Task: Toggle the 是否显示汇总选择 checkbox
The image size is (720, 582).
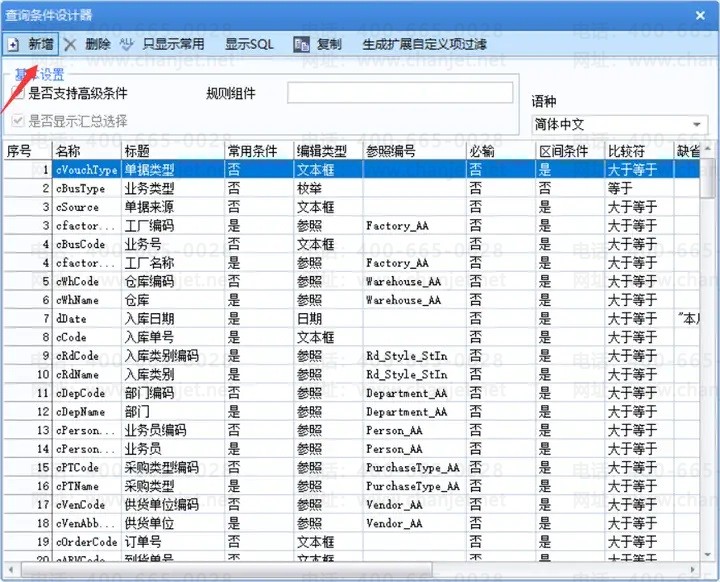Action: [x=17, y=121]
